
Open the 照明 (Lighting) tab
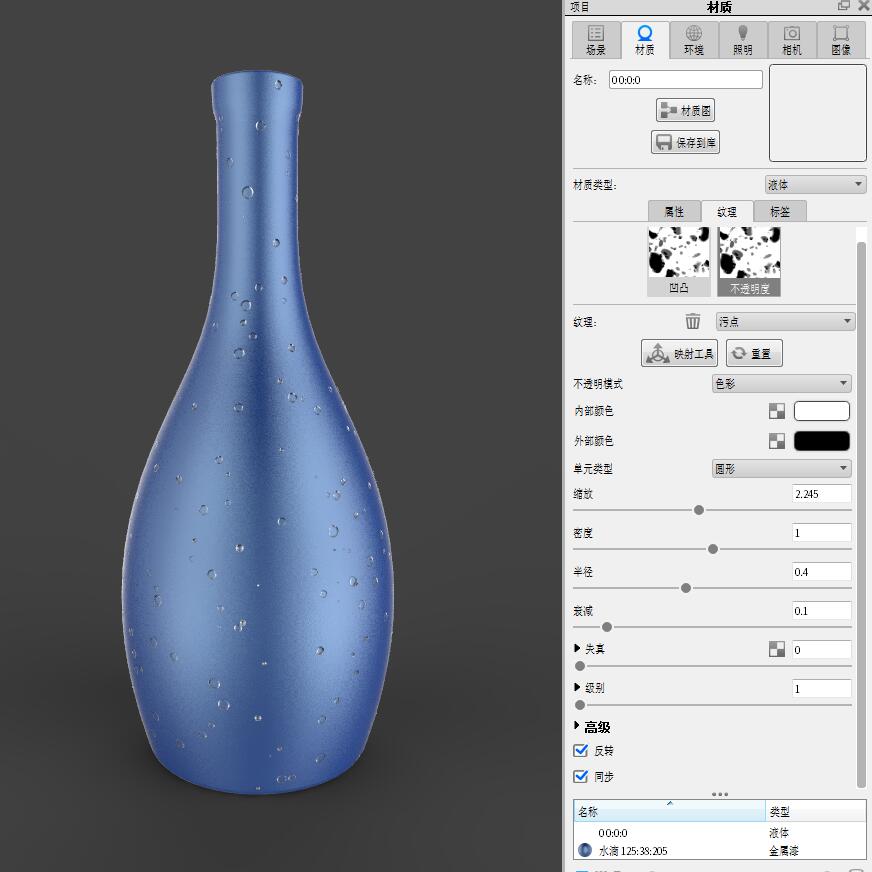point(742,40)
